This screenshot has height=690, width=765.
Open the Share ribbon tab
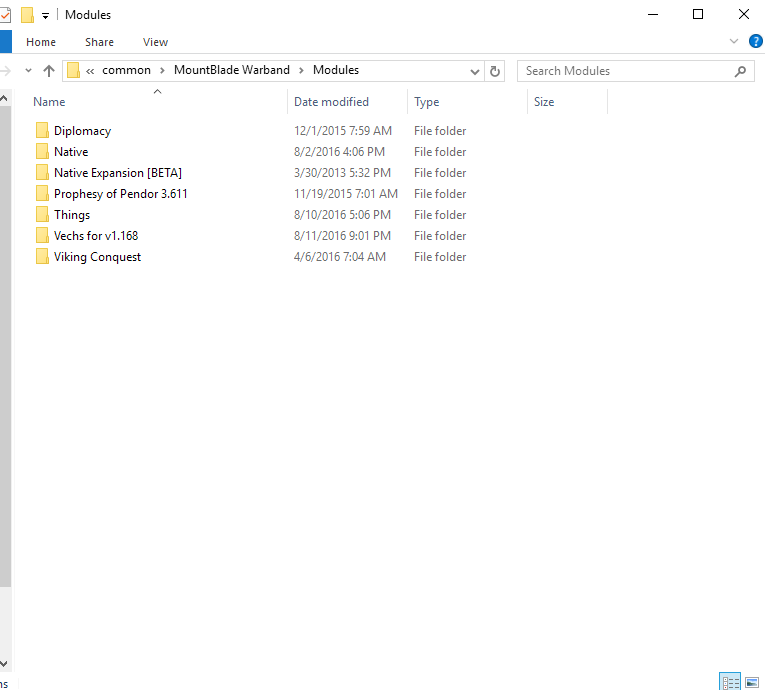coord(100,42)
